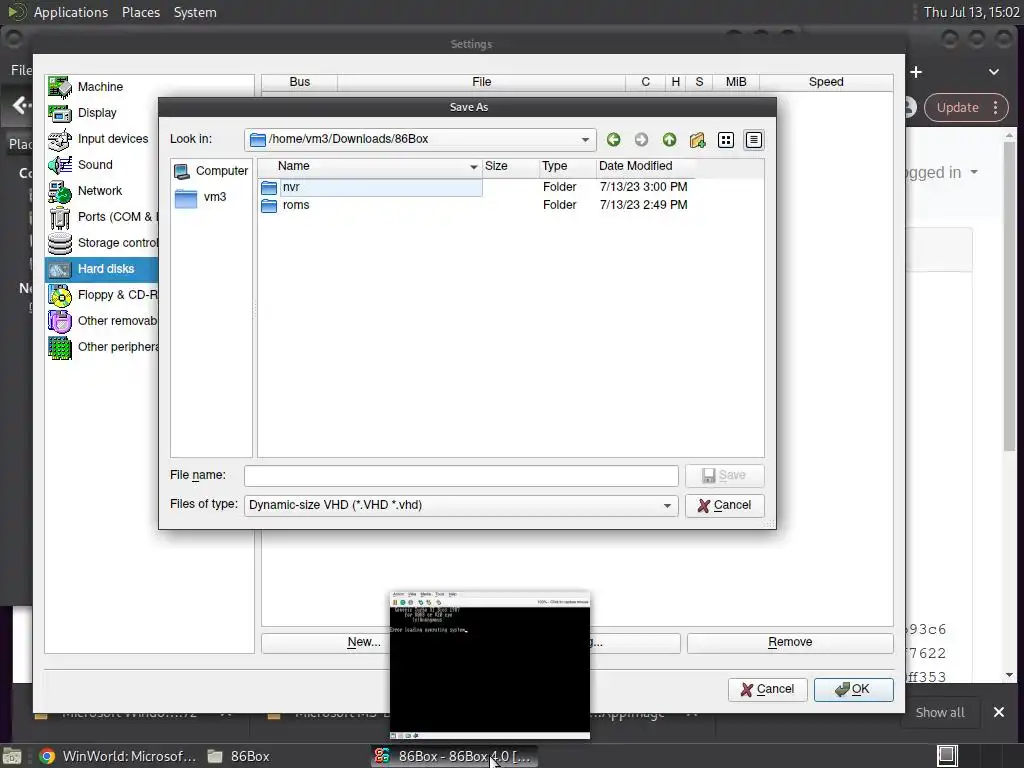
Task: Go back in Save As dialog
Action: [613, 140]
